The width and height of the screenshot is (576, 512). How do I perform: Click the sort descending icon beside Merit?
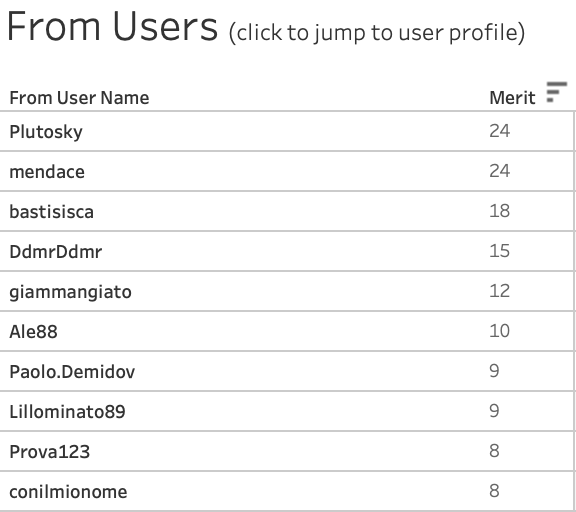557,93
